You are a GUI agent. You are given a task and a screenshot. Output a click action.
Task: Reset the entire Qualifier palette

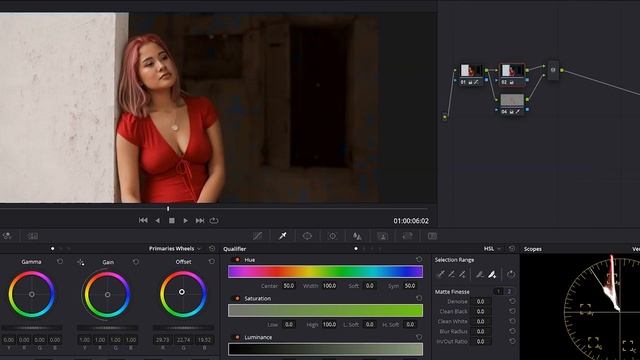click(x=511, y=249)
